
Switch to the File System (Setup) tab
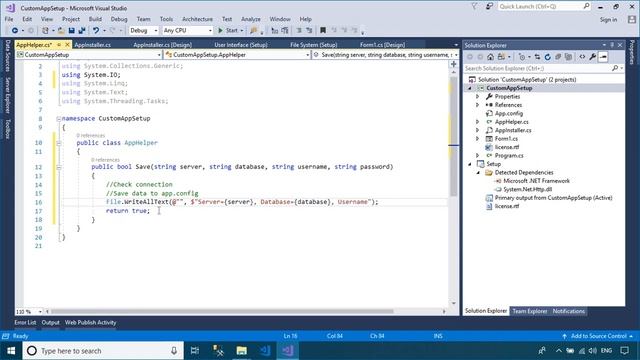[313, 45]
